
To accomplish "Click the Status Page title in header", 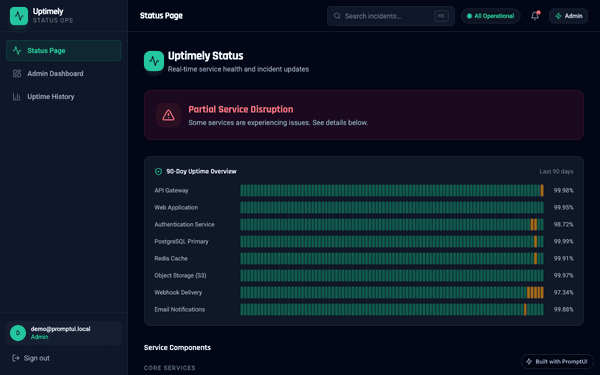I will click(161, 16).
